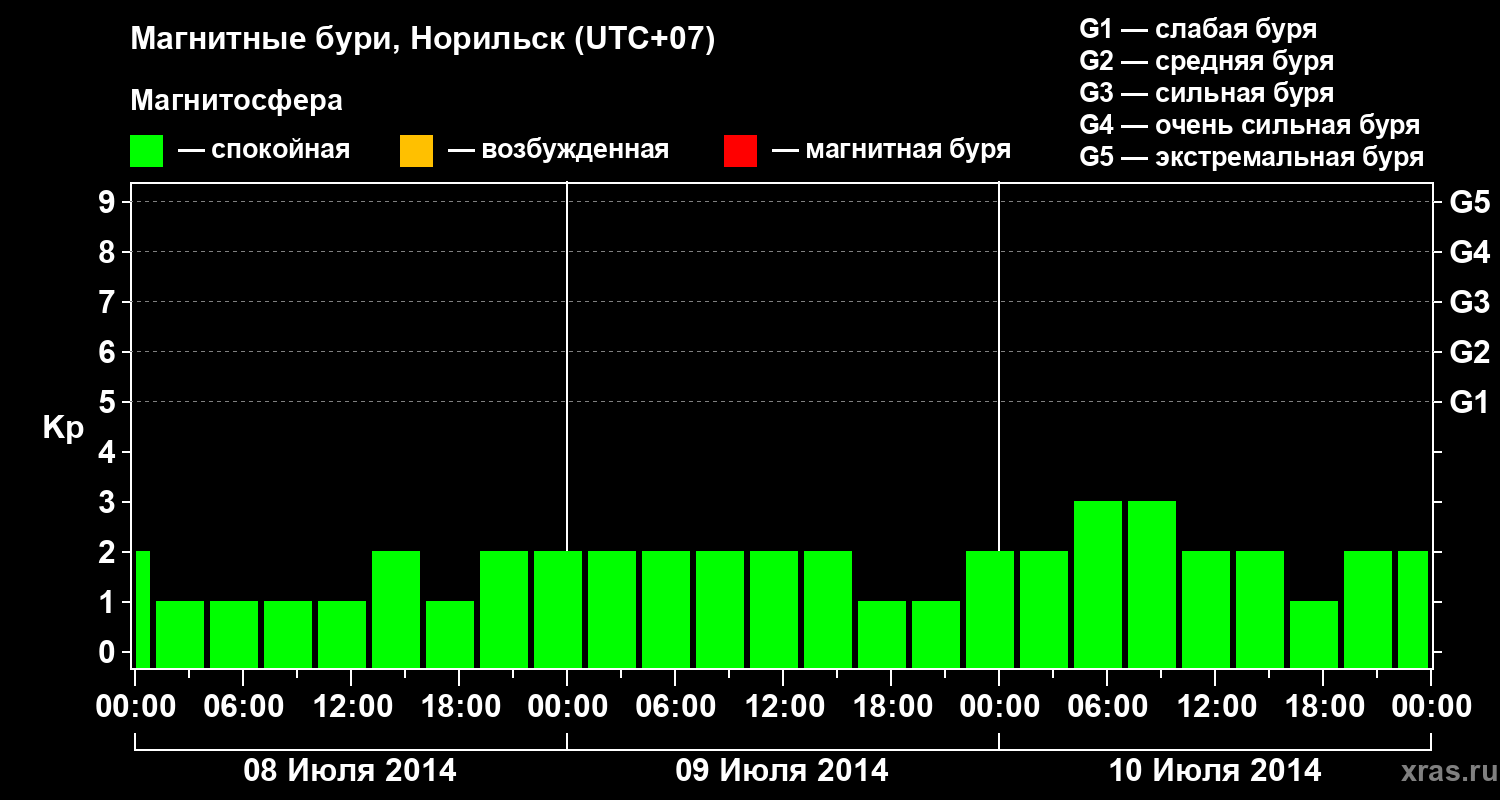Click the 'G1 — слабая буря' legend line

coord(1198,29)
